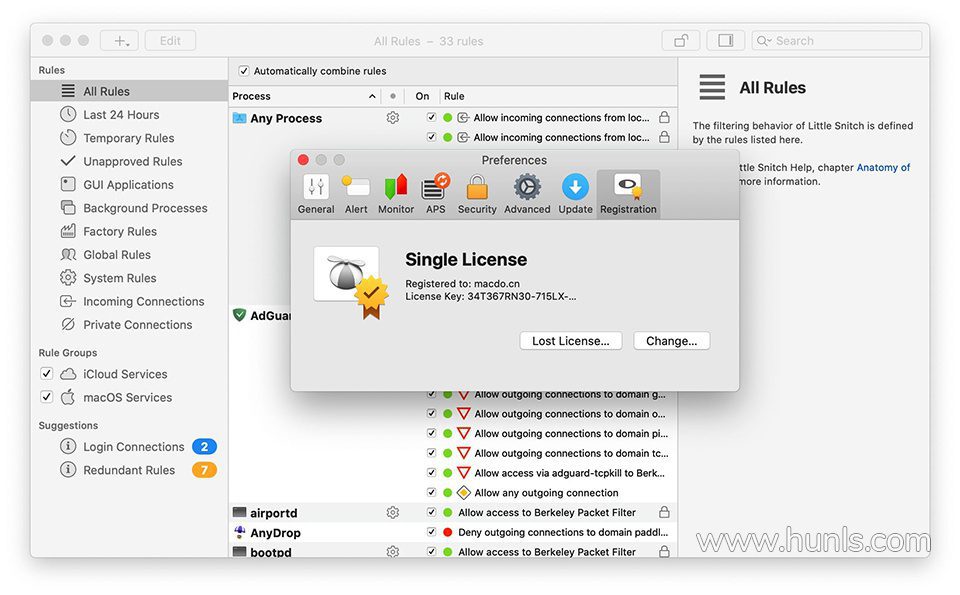960x595 pixels.
Task: Toggle Automatically combine rules checkbox
Action: coord(244,71)
